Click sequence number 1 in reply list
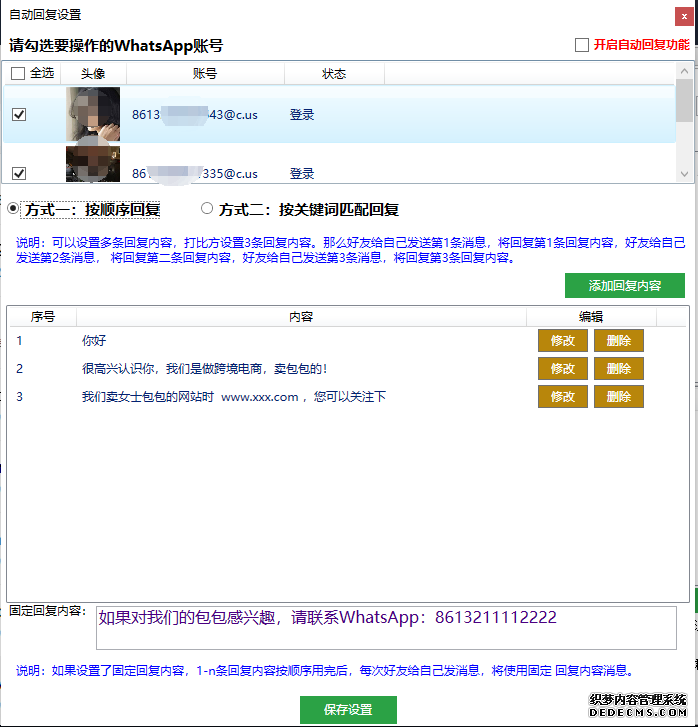 click(19, 341)
